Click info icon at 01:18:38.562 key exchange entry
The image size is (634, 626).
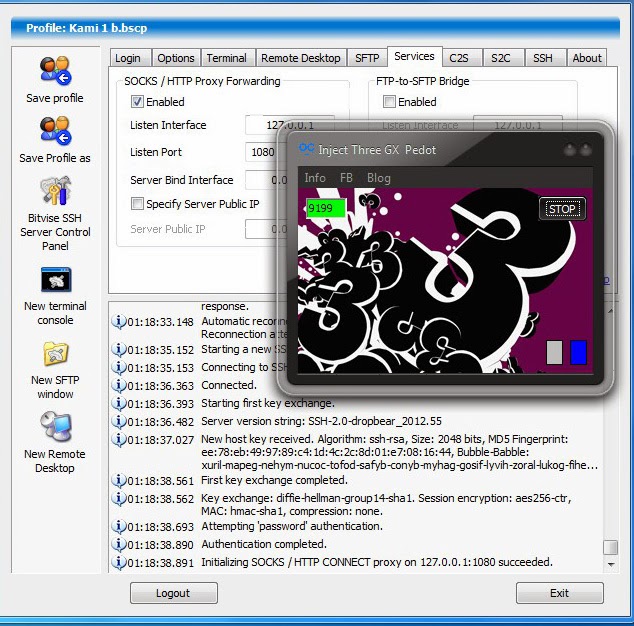click(x=118, y=498)
